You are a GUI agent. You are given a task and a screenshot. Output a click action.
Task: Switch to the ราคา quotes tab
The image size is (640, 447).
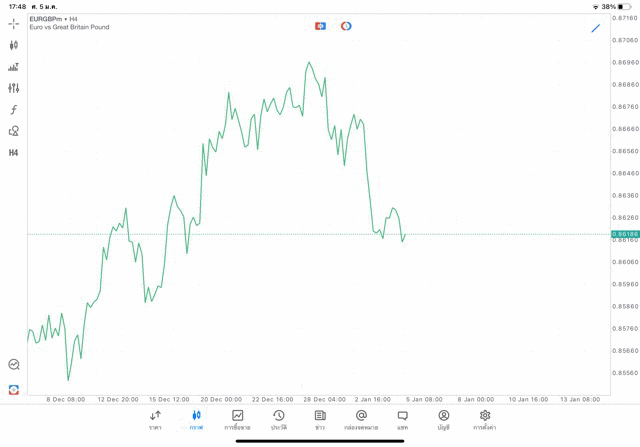[x=155, y=420]
